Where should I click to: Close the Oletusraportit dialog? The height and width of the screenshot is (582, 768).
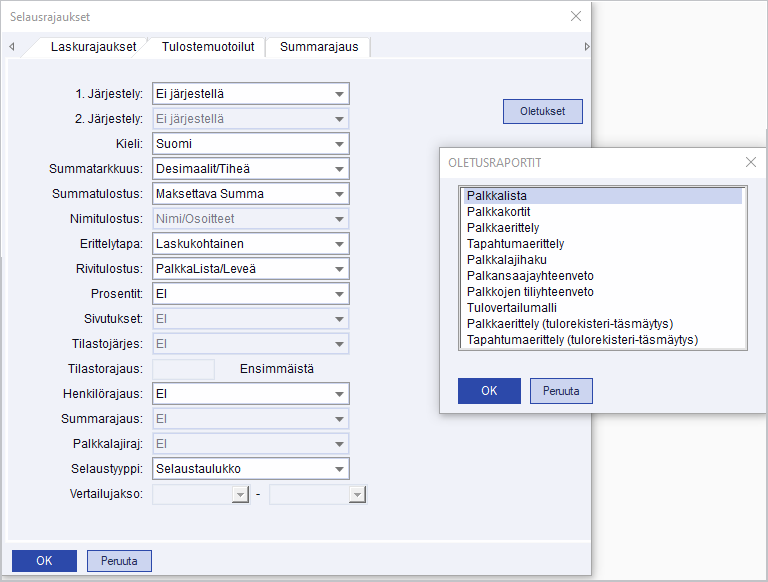pyautogui.click(x=751, y=162)
